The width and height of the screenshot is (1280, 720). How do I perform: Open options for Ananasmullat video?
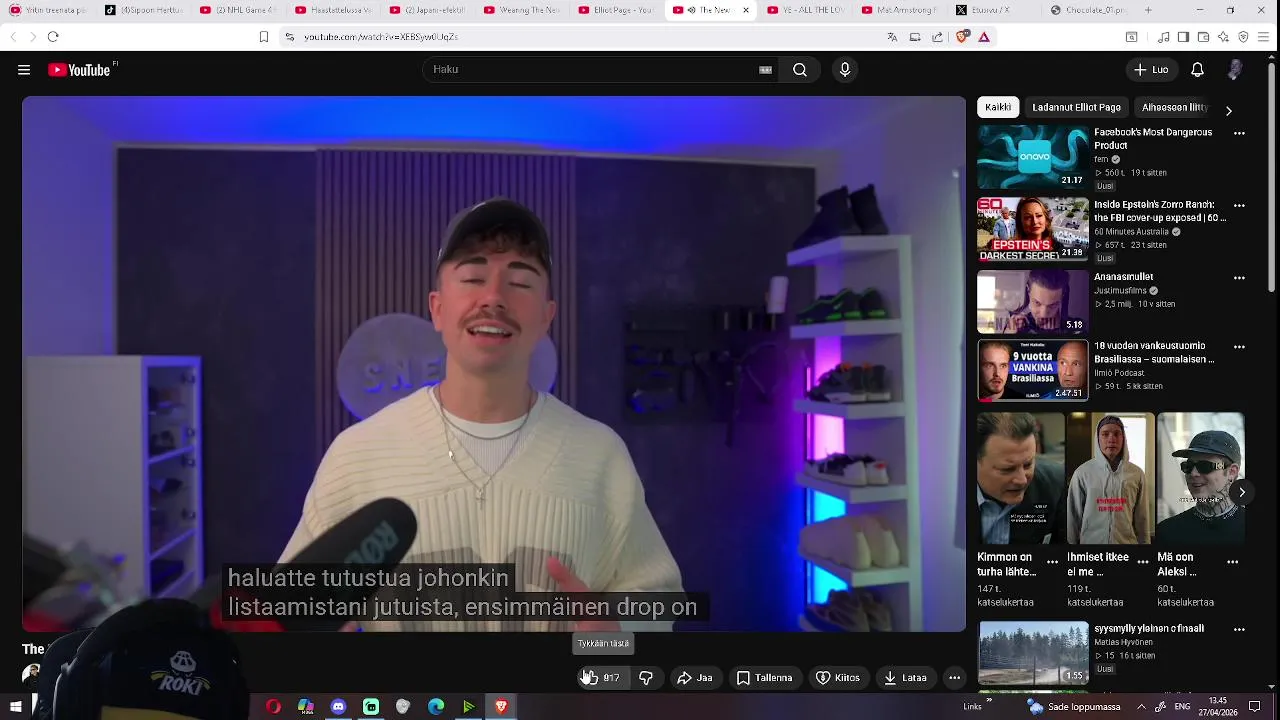[1239, 278]
